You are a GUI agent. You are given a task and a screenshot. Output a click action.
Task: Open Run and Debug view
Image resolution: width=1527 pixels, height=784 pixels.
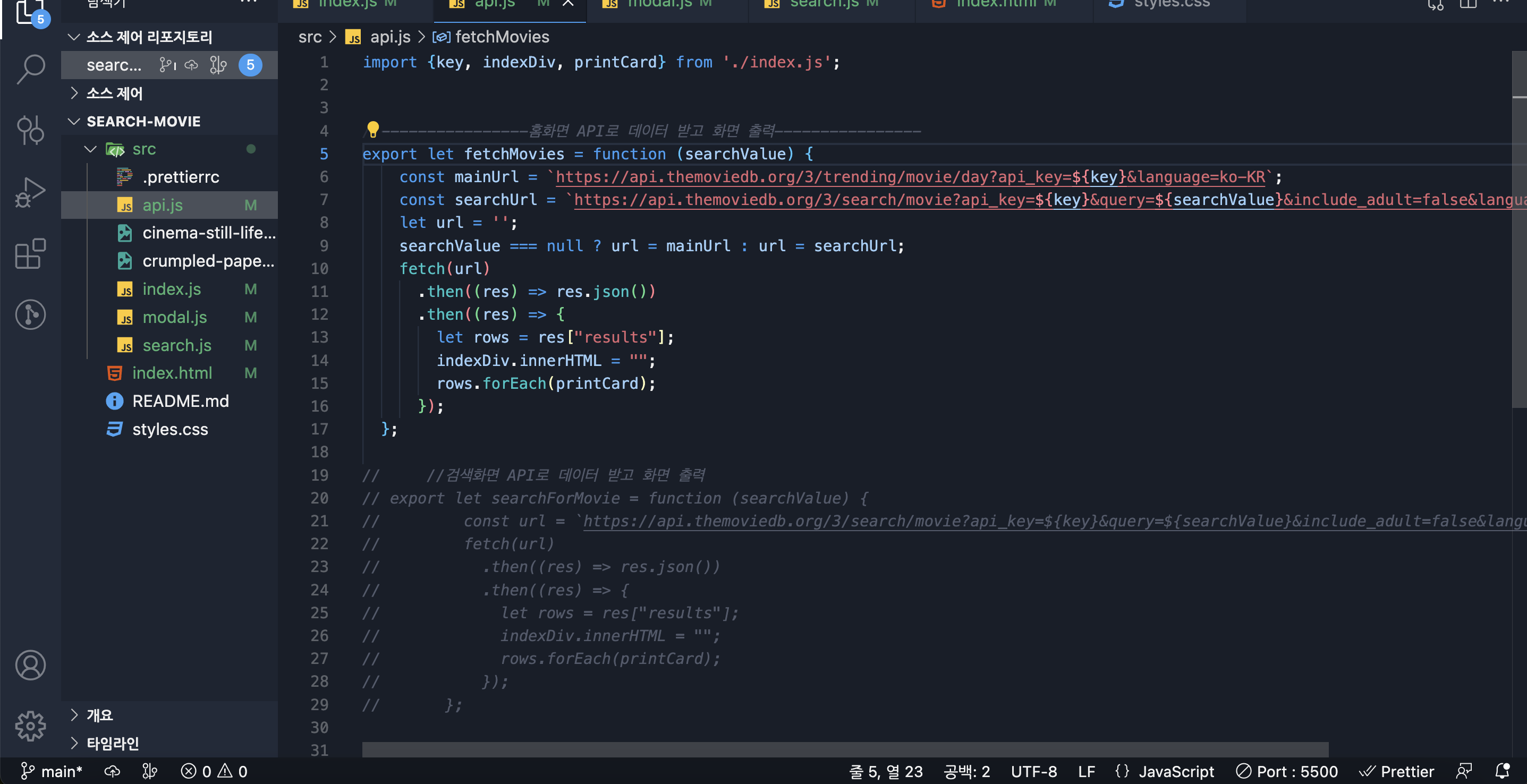coord(30,192)
